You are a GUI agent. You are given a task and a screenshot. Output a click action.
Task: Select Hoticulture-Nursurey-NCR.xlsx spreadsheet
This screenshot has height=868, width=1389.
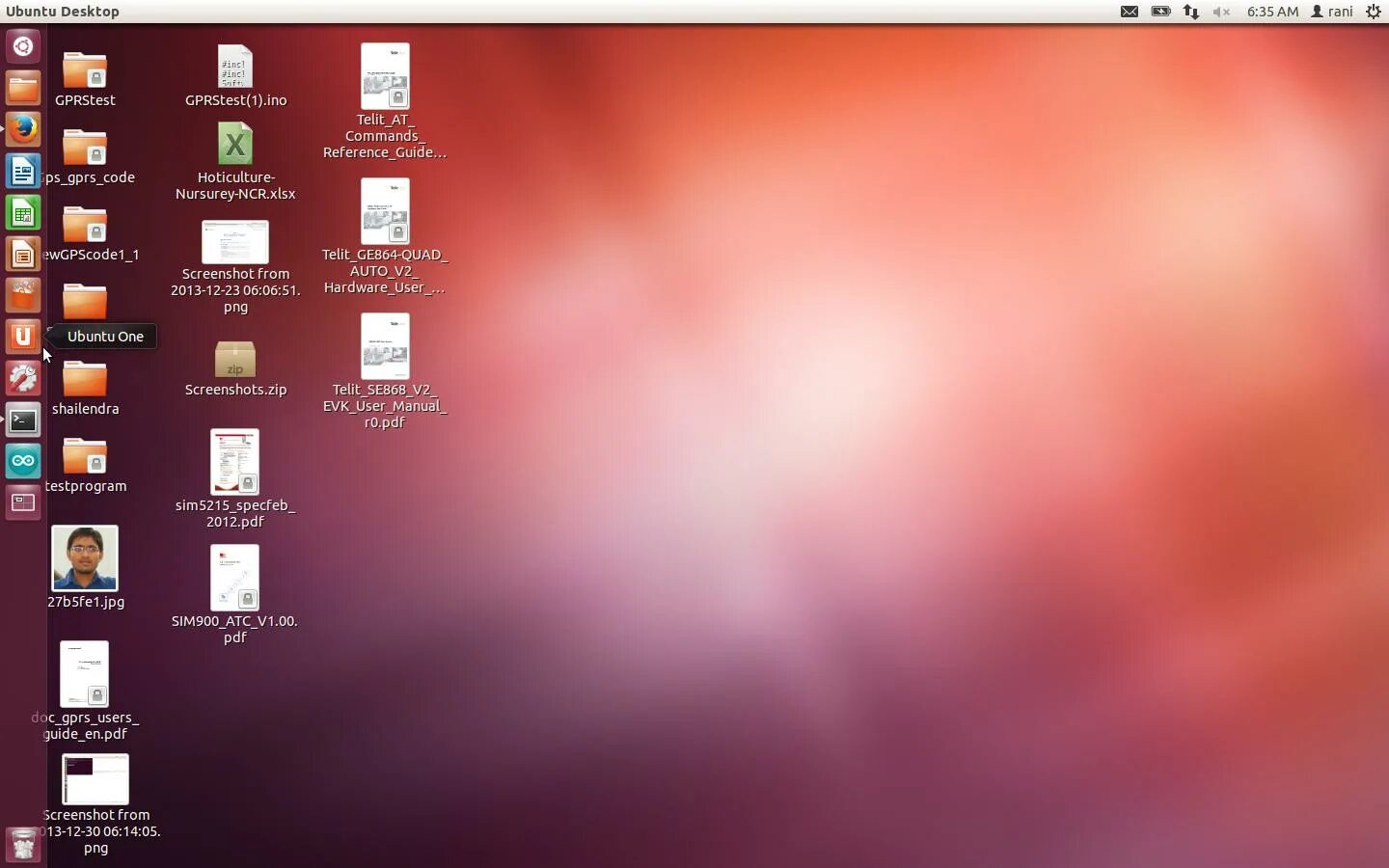(x=235, y=160)
